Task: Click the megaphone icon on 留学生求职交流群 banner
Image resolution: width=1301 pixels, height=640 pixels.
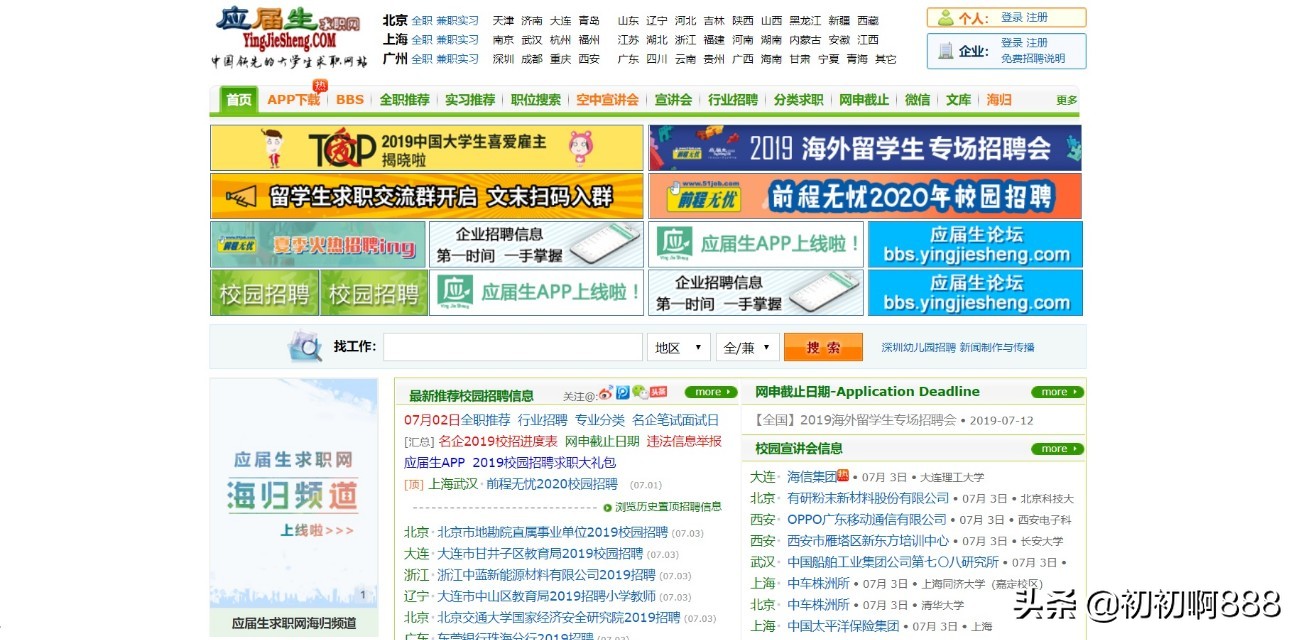Action: 240,197
